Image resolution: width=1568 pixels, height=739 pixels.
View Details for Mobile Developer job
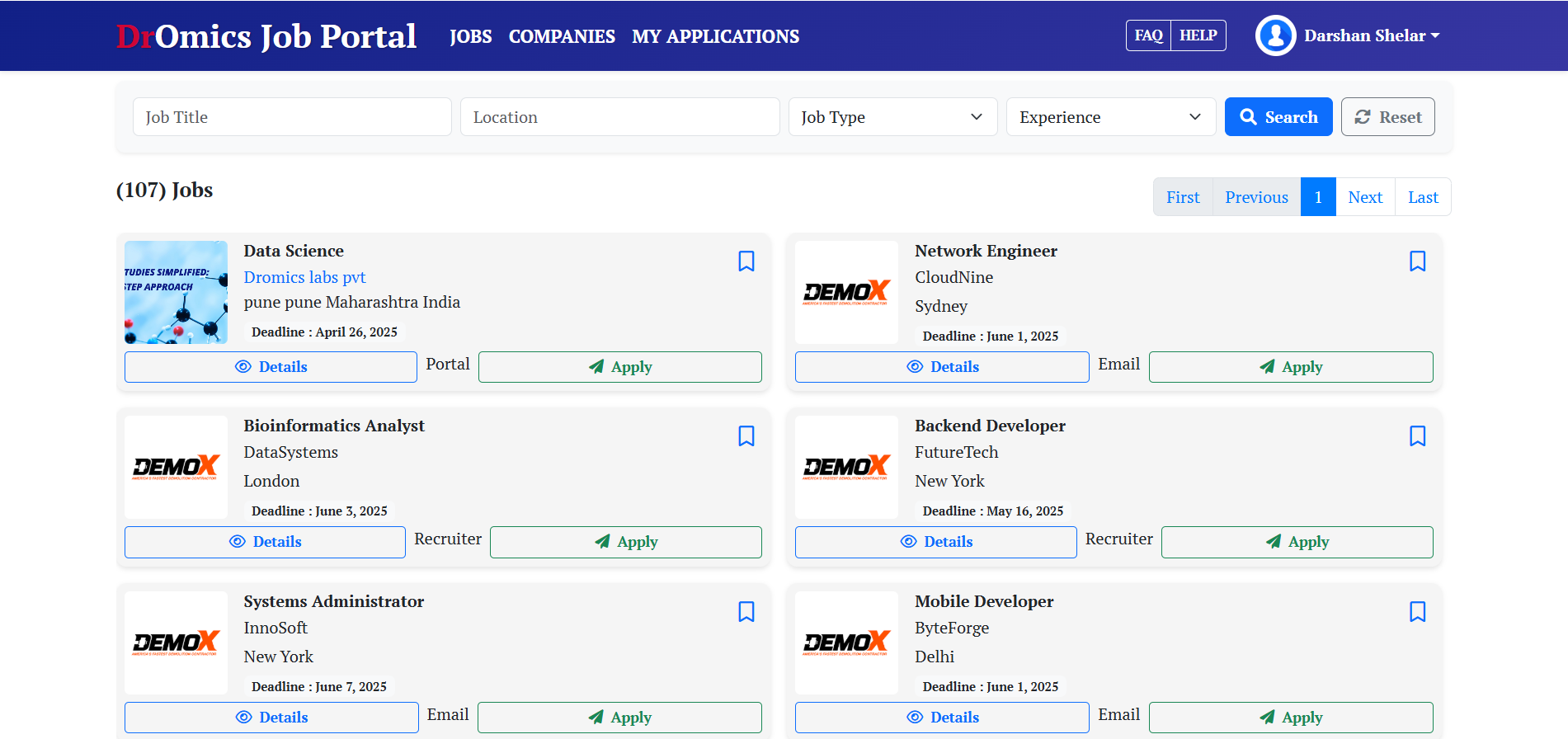click(942, 718)
